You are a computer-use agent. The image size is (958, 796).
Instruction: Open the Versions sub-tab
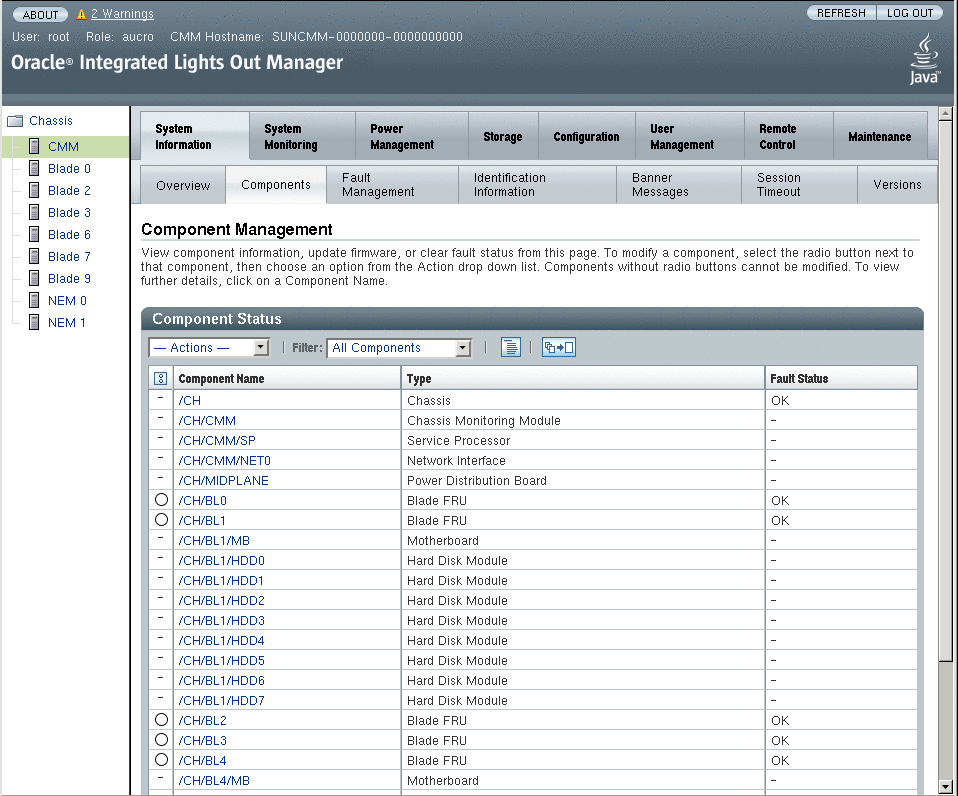click(898, 185)
